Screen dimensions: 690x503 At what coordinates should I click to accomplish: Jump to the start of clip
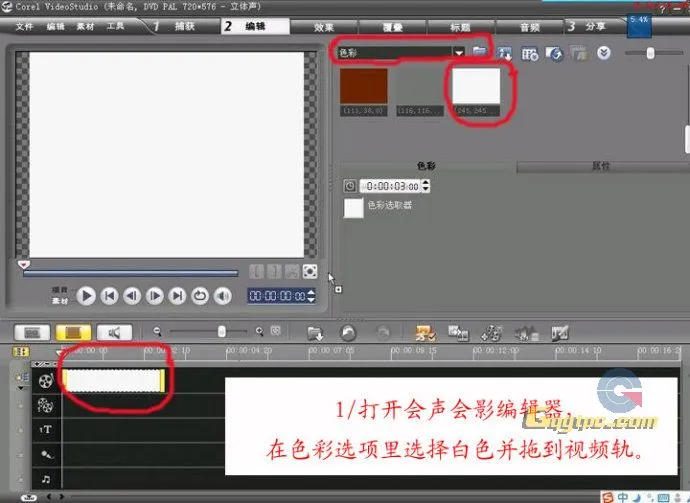point(109,296)
